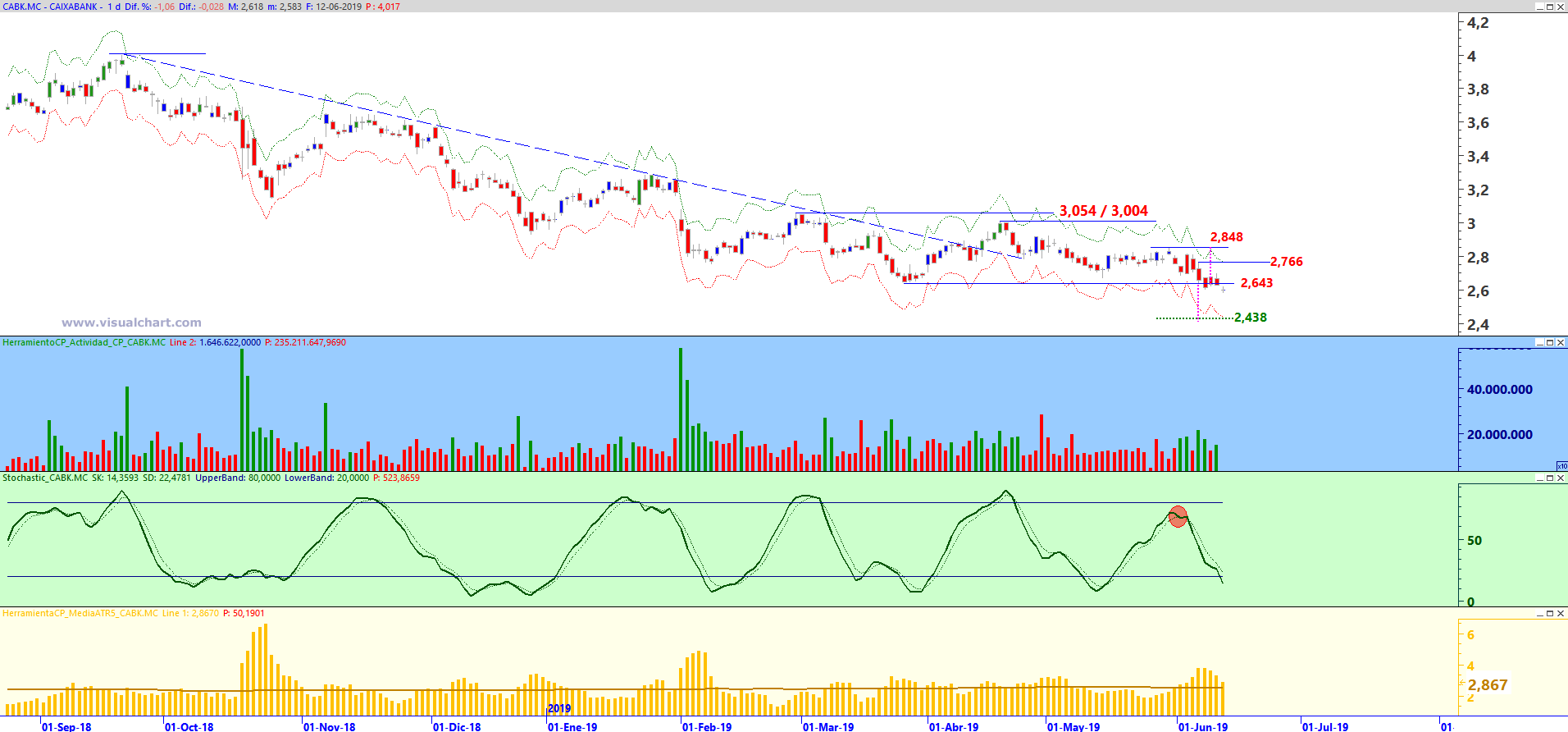Click the '2,848' price annotation

click(1227, 237)
